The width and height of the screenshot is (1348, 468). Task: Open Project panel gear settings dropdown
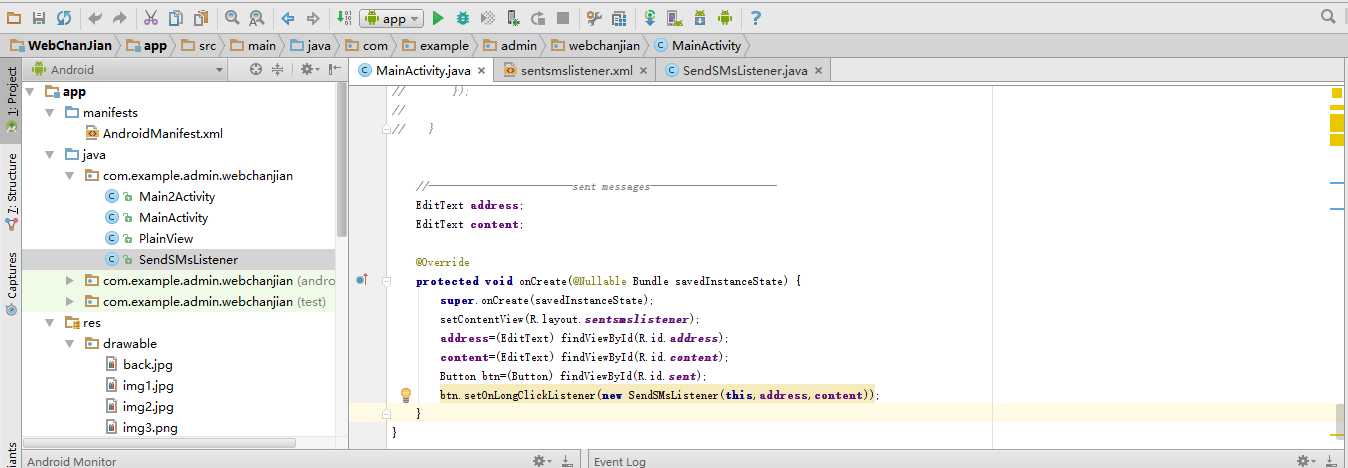(x=309, y=69)
